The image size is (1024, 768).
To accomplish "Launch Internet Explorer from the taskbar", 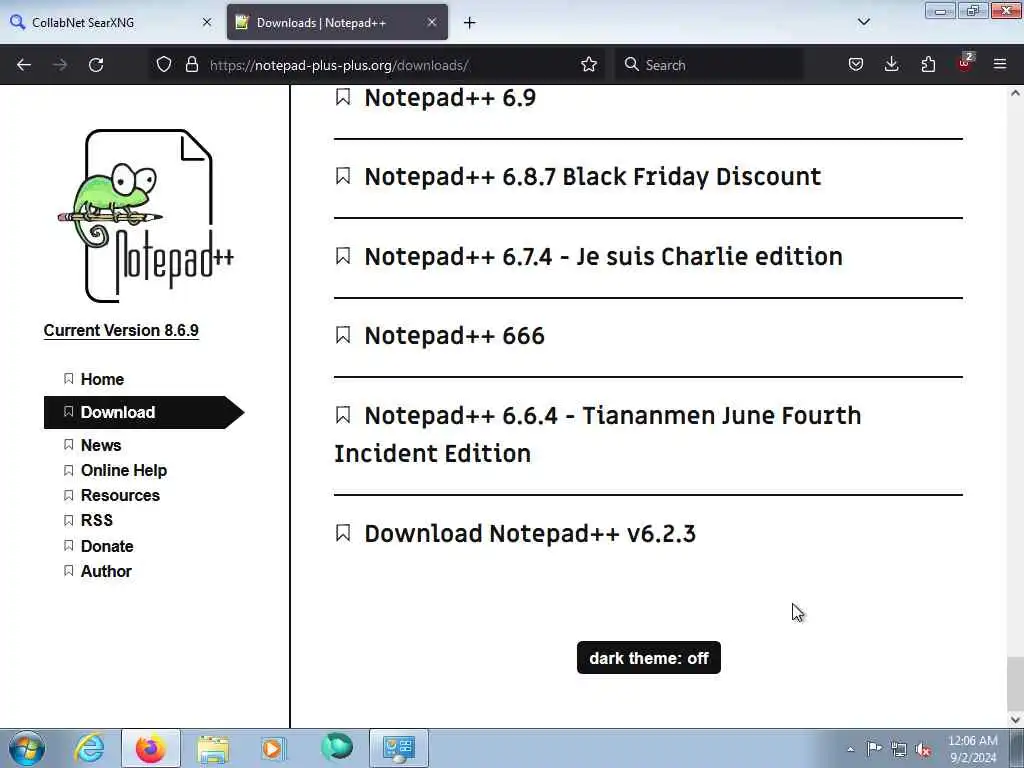I will coord(89,748).
